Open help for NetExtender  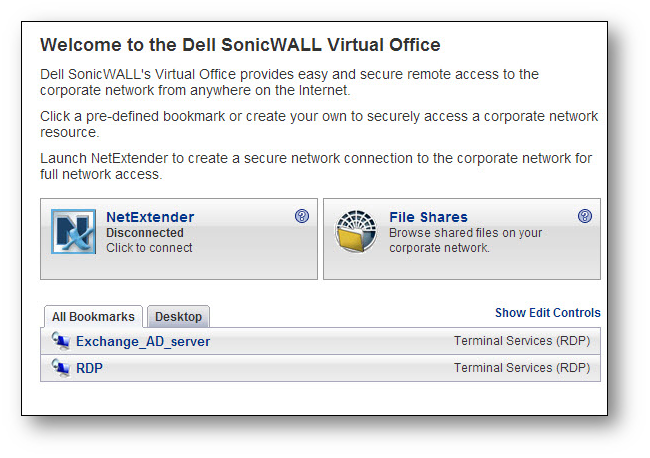click(x=302, y=216)
